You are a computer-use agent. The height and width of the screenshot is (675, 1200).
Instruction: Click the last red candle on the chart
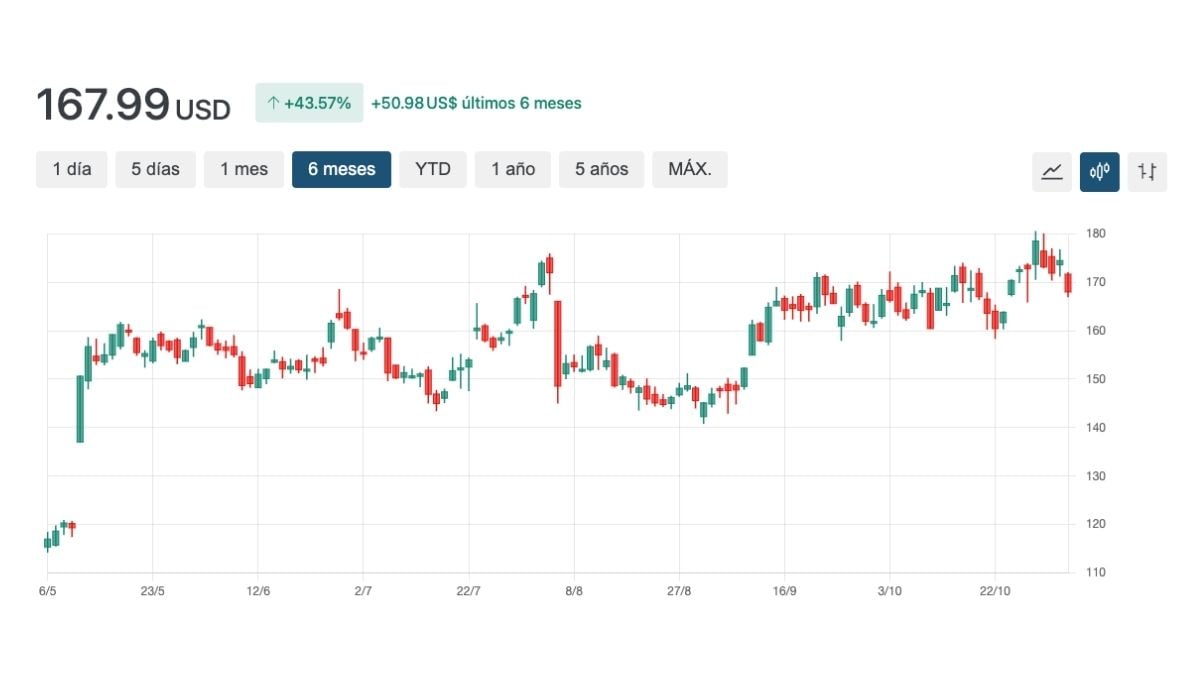(x=1068, y=283)
